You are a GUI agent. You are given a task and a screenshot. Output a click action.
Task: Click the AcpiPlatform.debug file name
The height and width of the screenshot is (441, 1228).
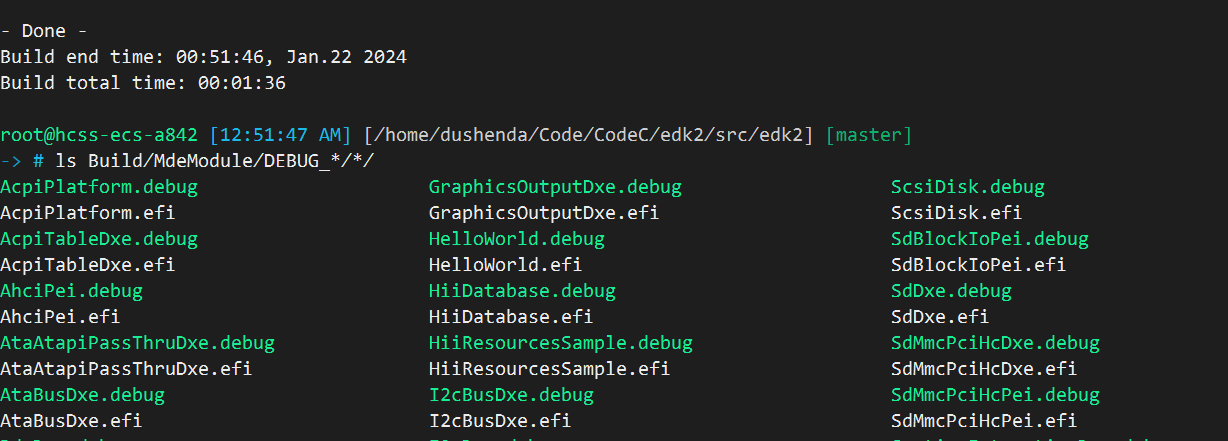coord(99,187)
